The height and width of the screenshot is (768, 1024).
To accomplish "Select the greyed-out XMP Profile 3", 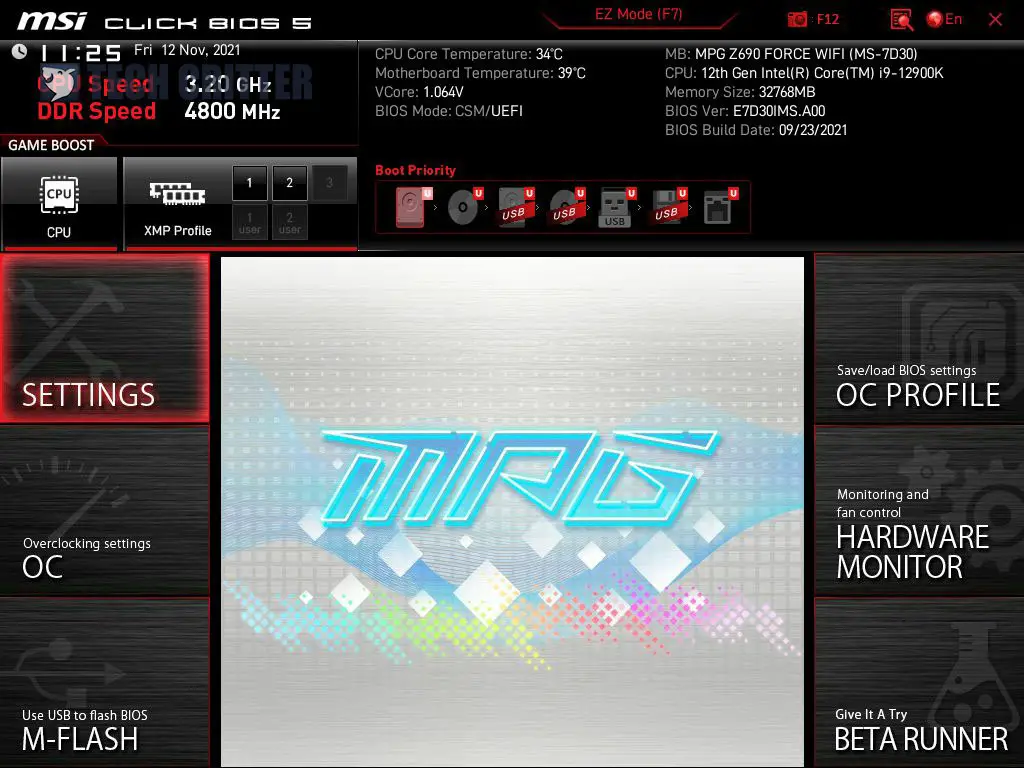I will [329, 183].
